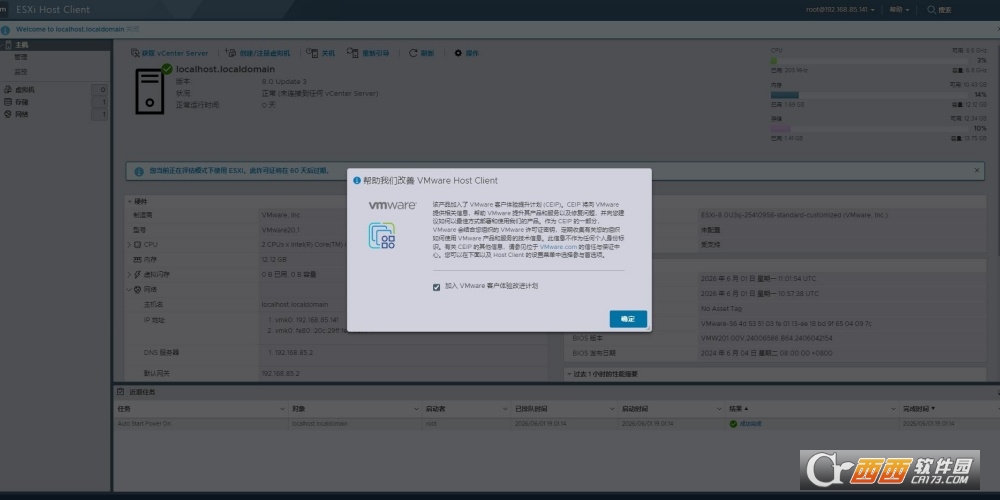Open the 启动者 column dropdown arrow
This screenshot has width=1000, height=500.
[505, 408]
